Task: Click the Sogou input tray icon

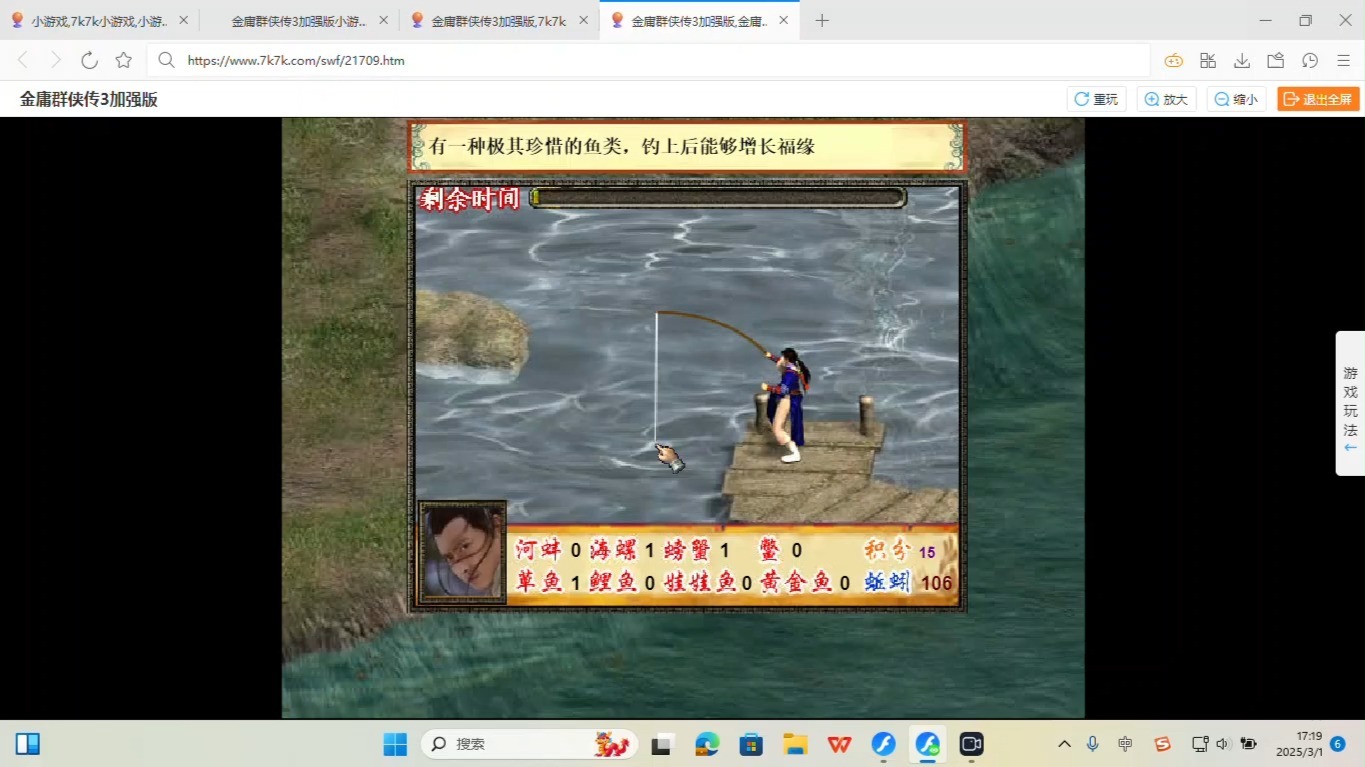Action: [1162, 744]
